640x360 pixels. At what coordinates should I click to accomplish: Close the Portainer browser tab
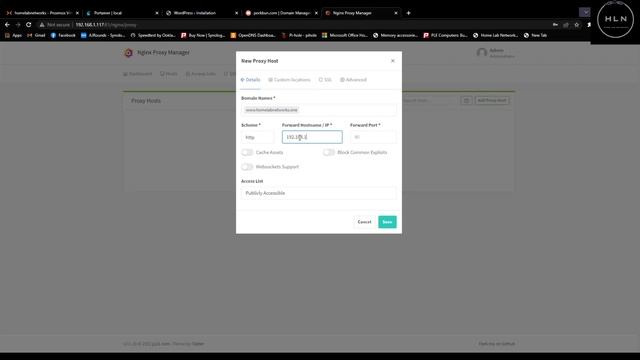point(157,13)
